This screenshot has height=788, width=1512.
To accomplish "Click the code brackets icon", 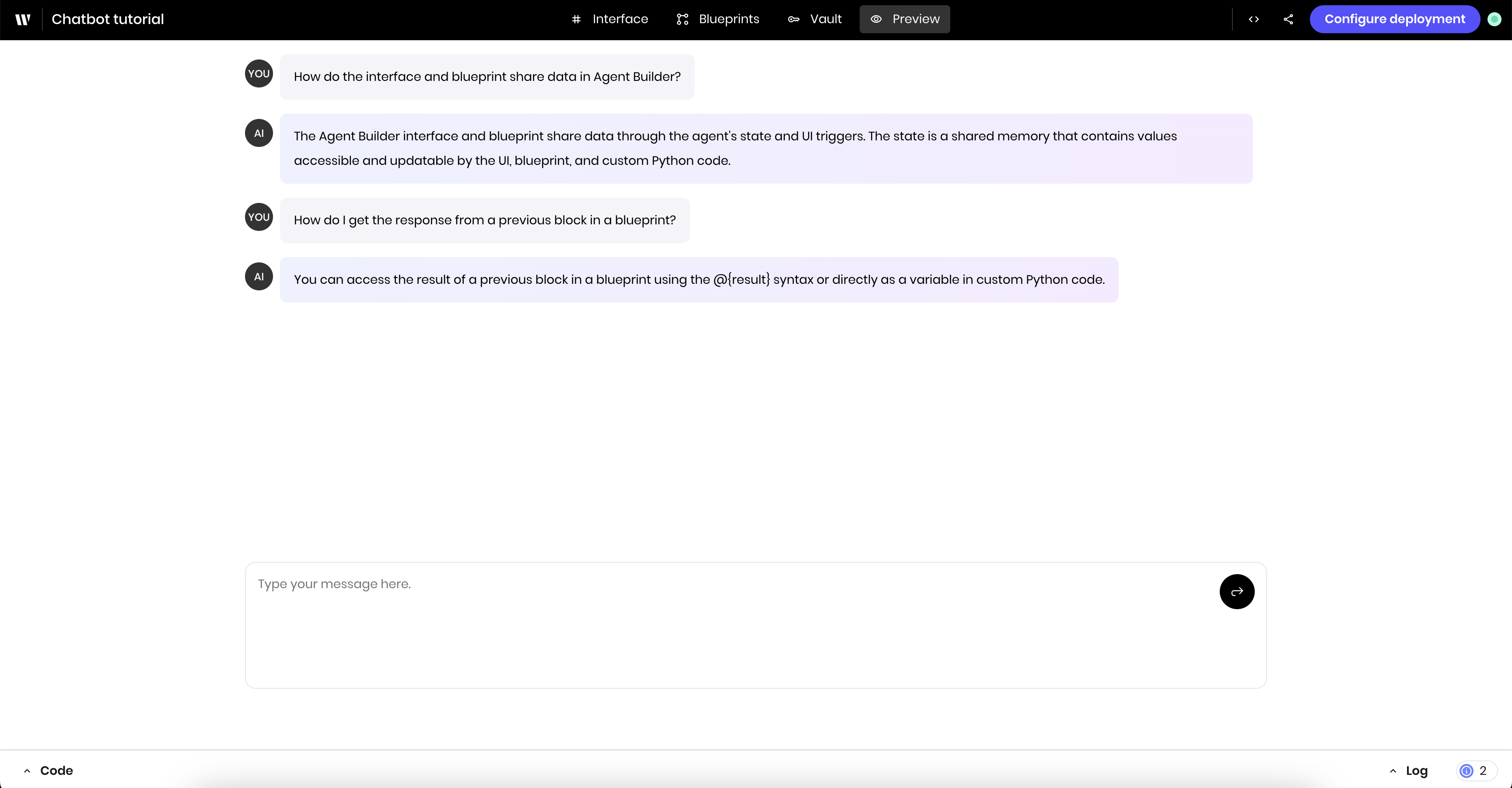I will point(1254,19).
